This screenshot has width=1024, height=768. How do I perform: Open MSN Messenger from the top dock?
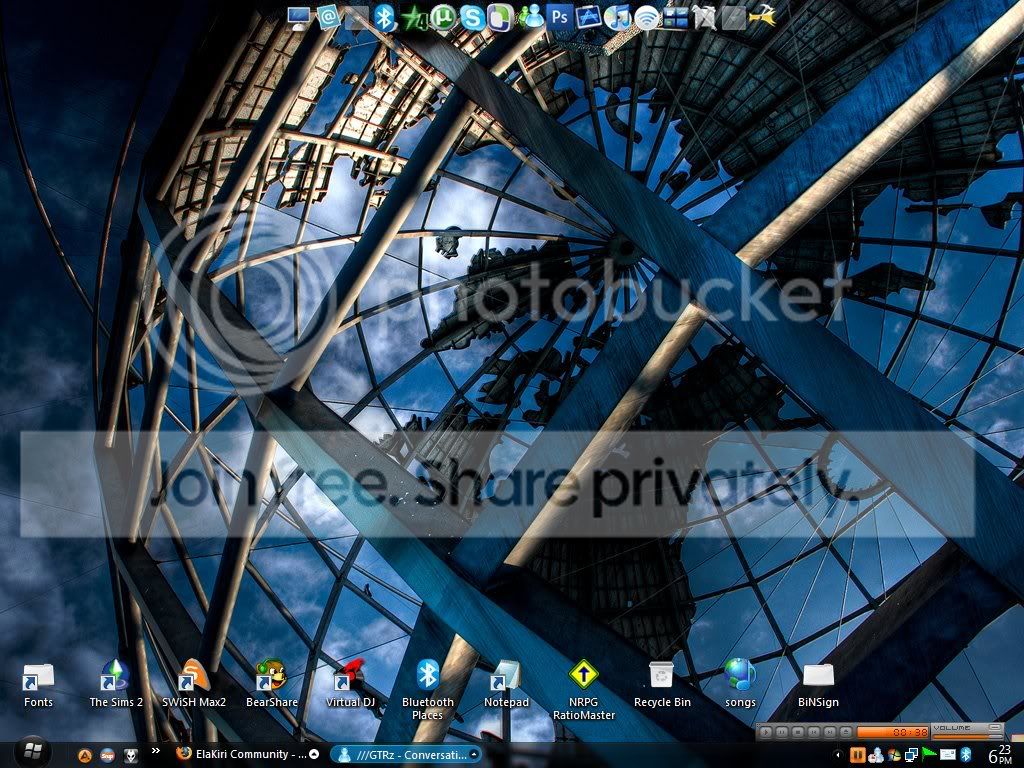[x=532, y=18]
